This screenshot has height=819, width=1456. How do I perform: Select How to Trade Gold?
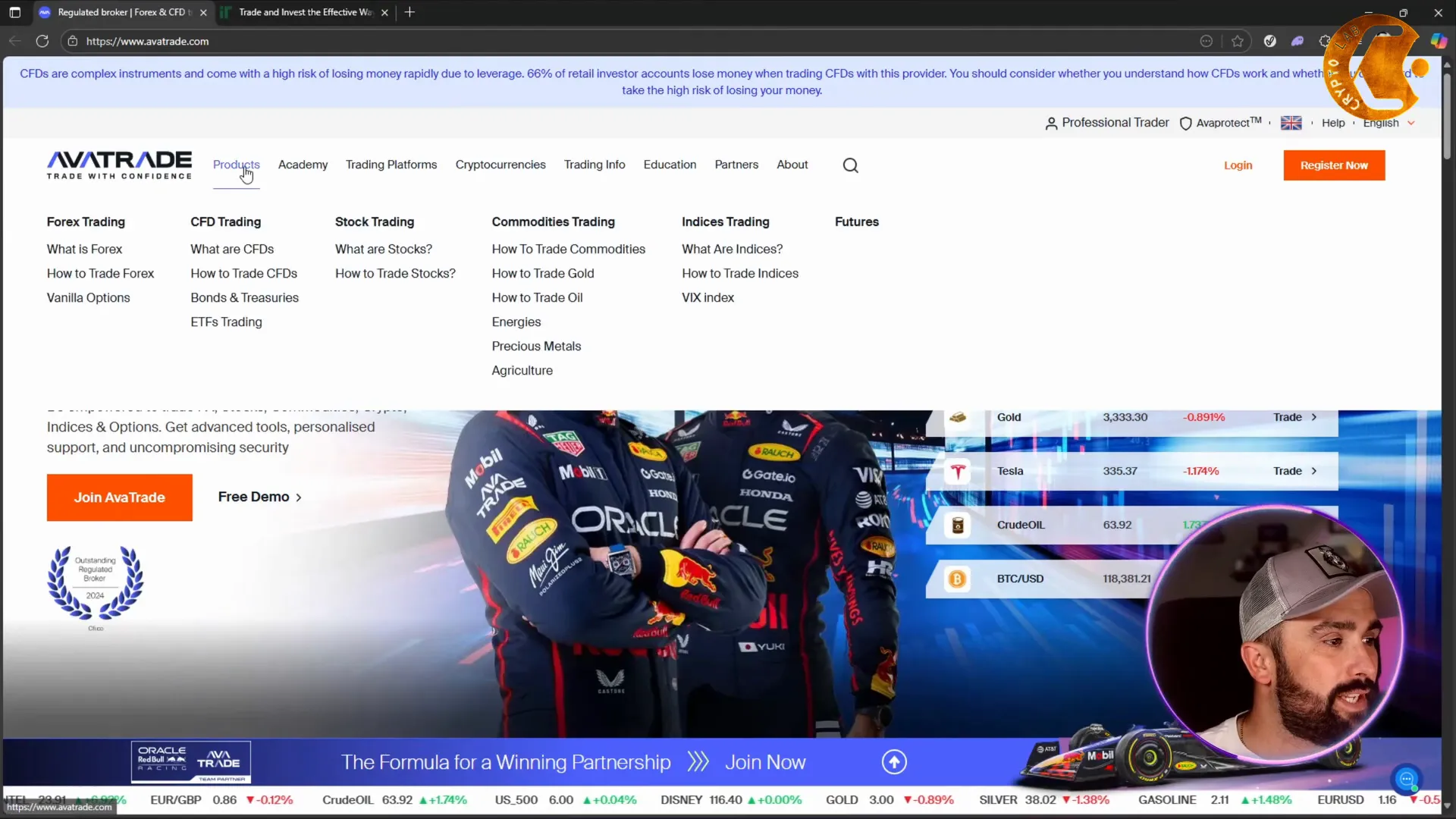pyautogui.click(x=542, y=273)
